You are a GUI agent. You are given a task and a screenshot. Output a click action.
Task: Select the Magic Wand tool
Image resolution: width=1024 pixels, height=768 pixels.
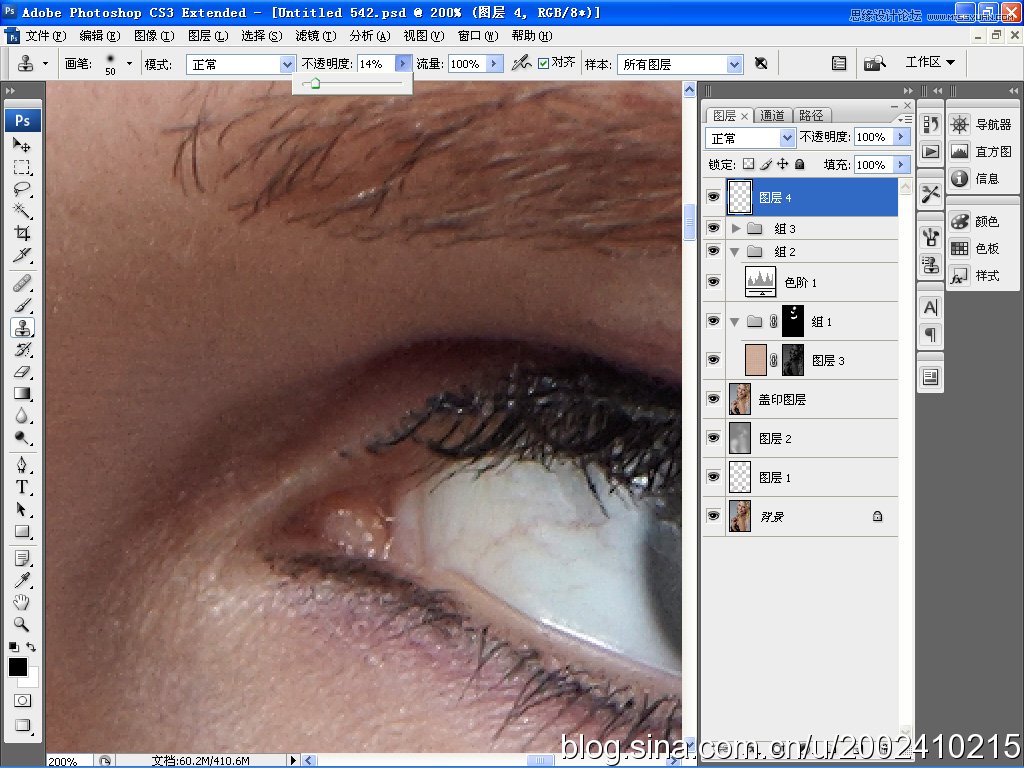[x=22, y=211]
